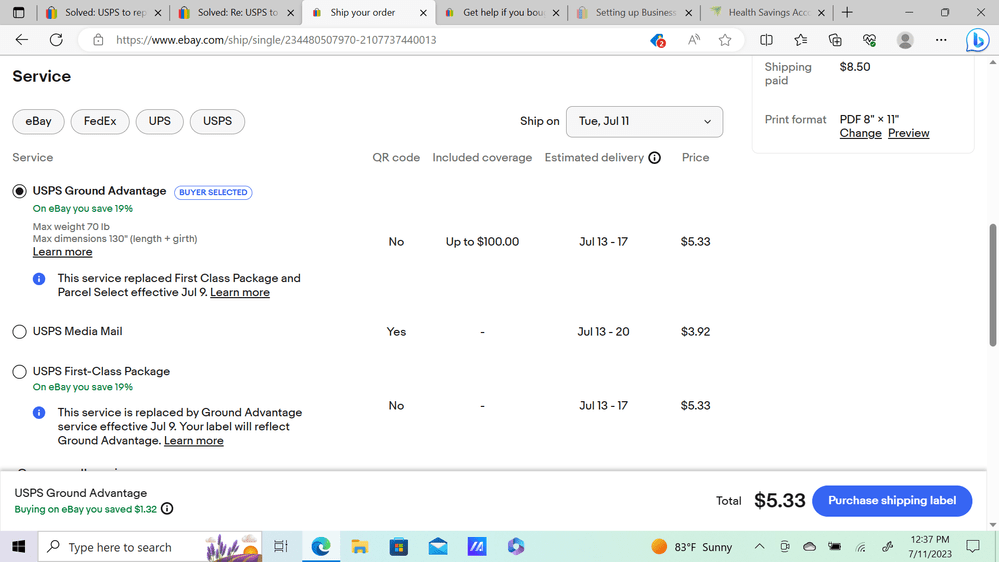Click the $3.92 Media Mail price
This screenshot has height=562, width=999.
[x=695, y=331]
